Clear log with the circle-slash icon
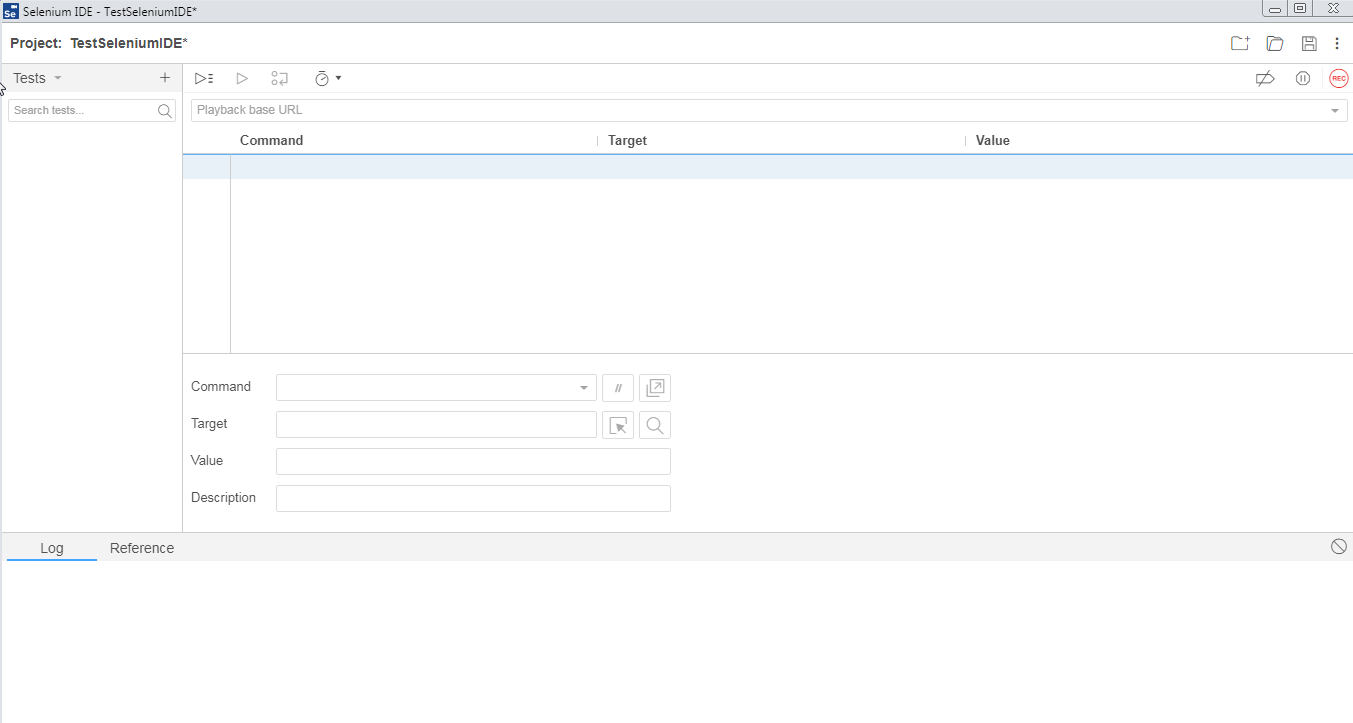Screen dimensions: 1353x723 (x=1338, y=546)
